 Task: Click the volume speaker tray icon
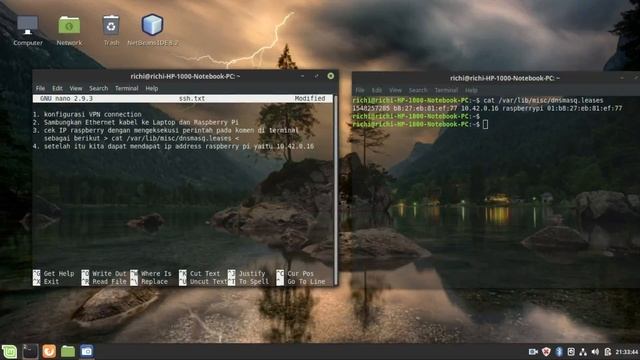[595, 352]
